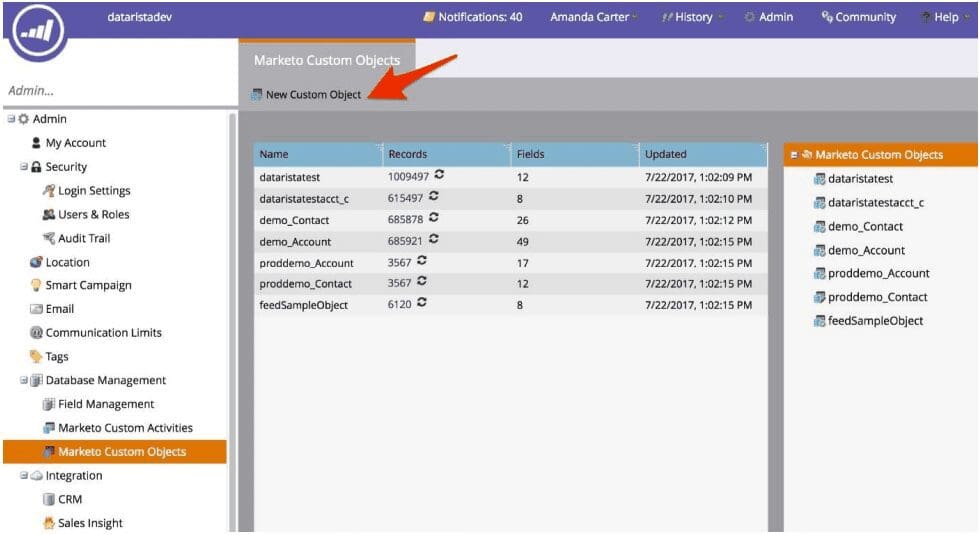Refresh record count for dataristatestacct_c row
Viewport: 979px width, 535px height.
(434, 196)
